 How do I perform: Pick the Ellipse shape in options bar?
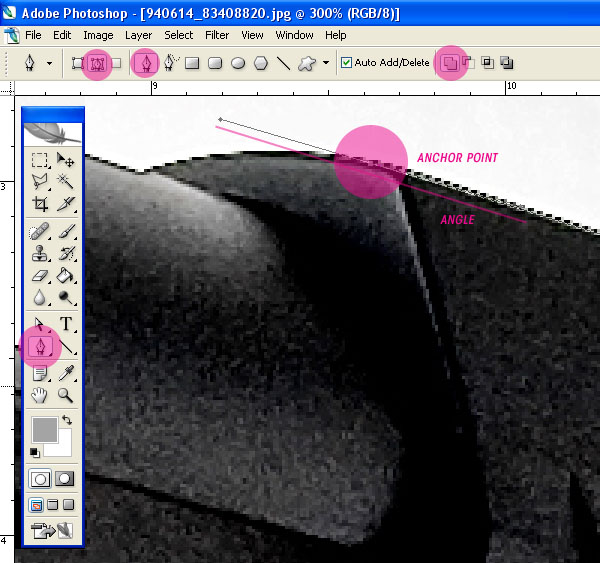click(x=238, y=63)
